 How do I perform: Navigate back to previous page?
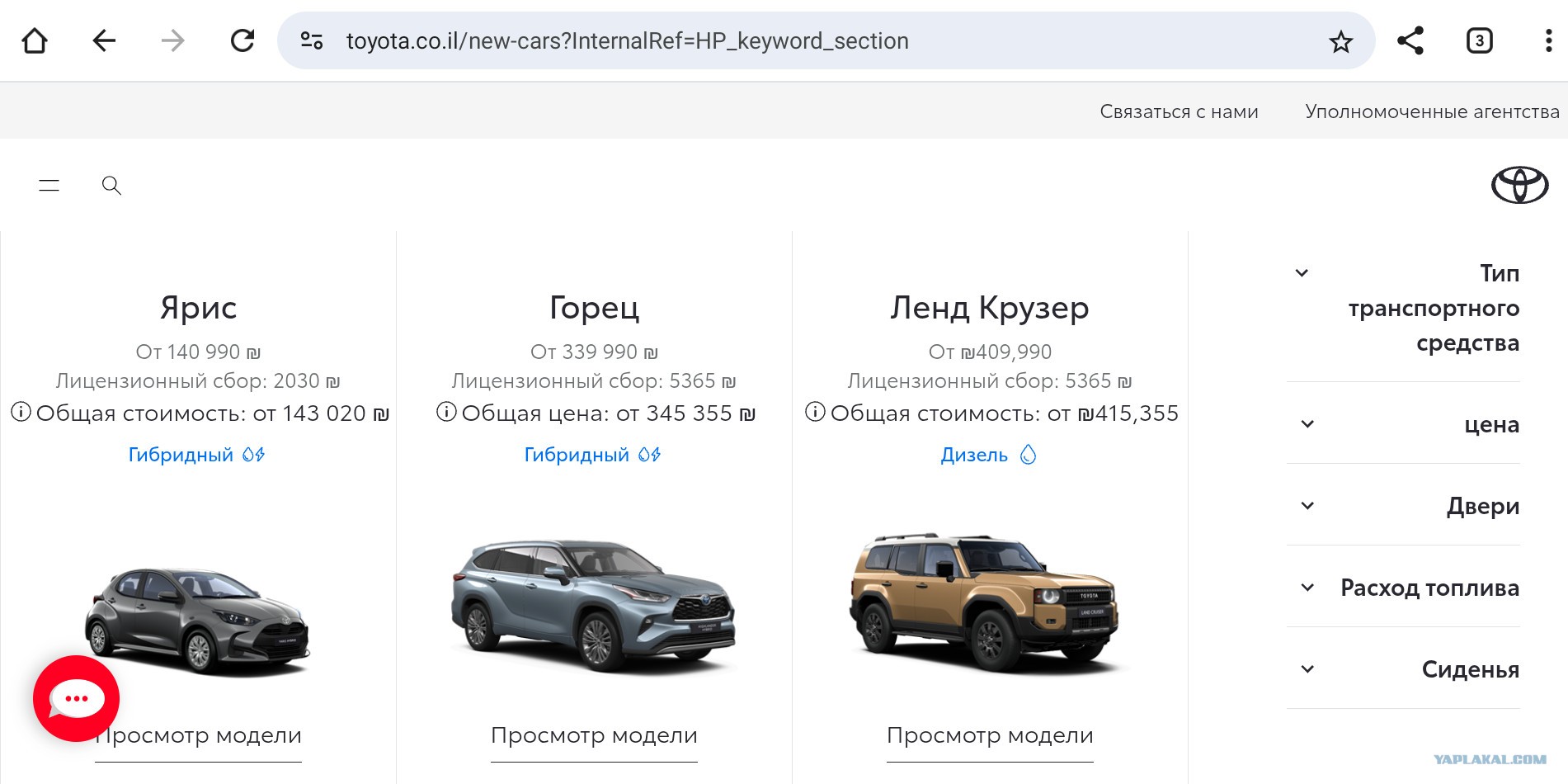[104, 40]
